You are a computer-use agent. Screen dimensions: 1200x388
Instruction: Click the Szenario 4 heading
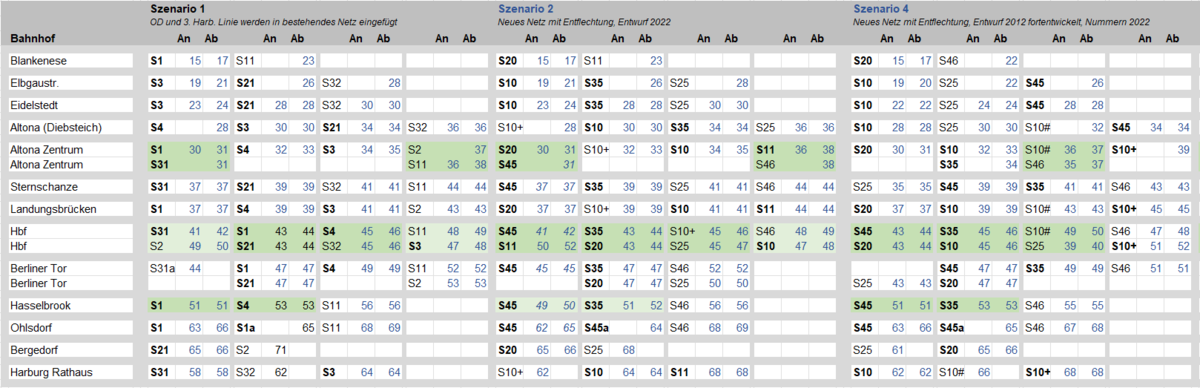pos(881,8)
